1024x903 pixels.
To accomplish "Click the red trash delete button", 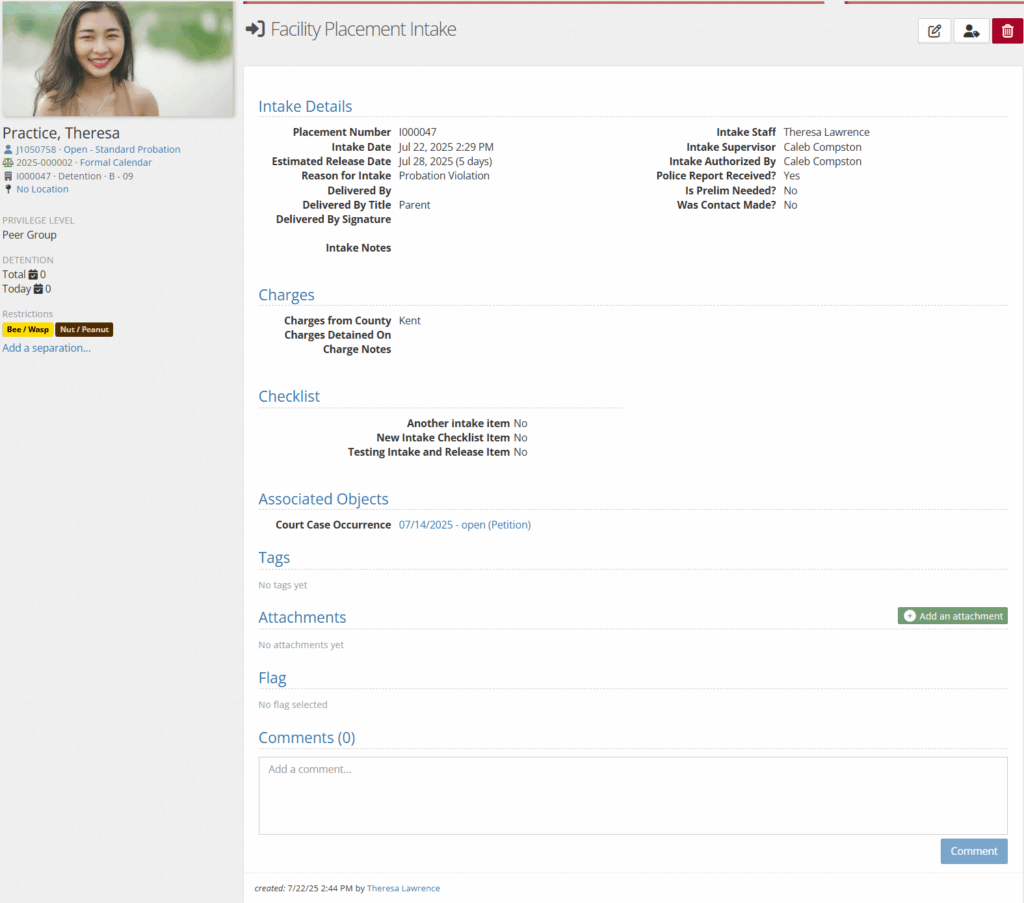I will 1008,31.
